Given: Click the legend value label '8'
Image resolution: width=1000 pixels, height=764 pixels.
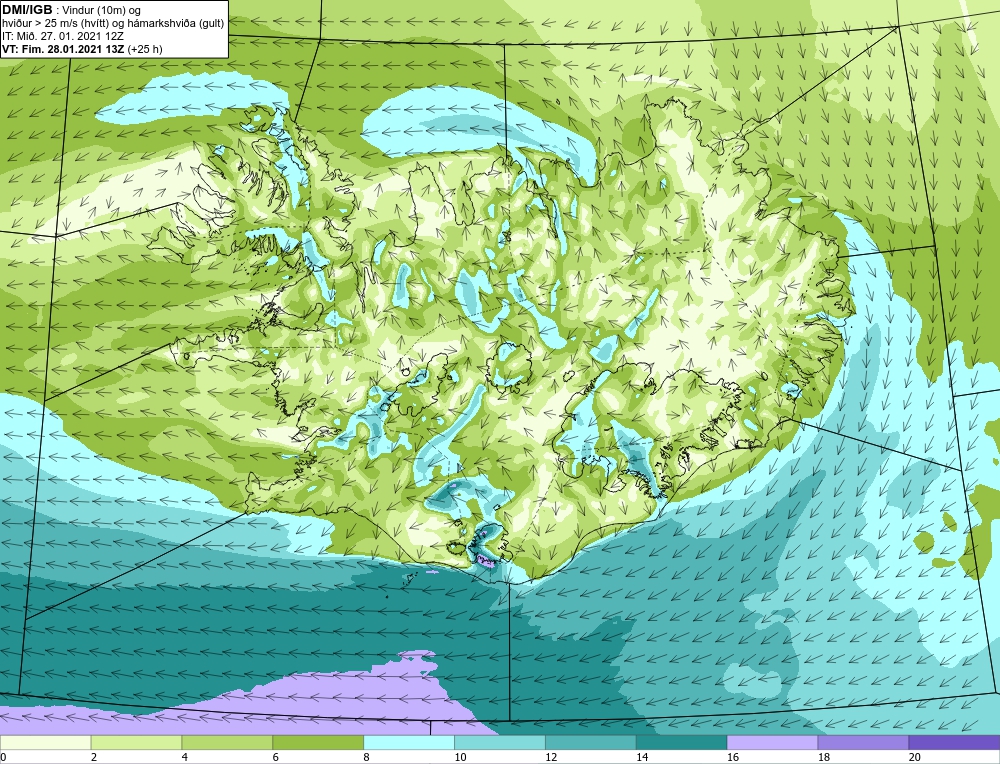Looking at the screenshot, I should [x=367, y=757].
